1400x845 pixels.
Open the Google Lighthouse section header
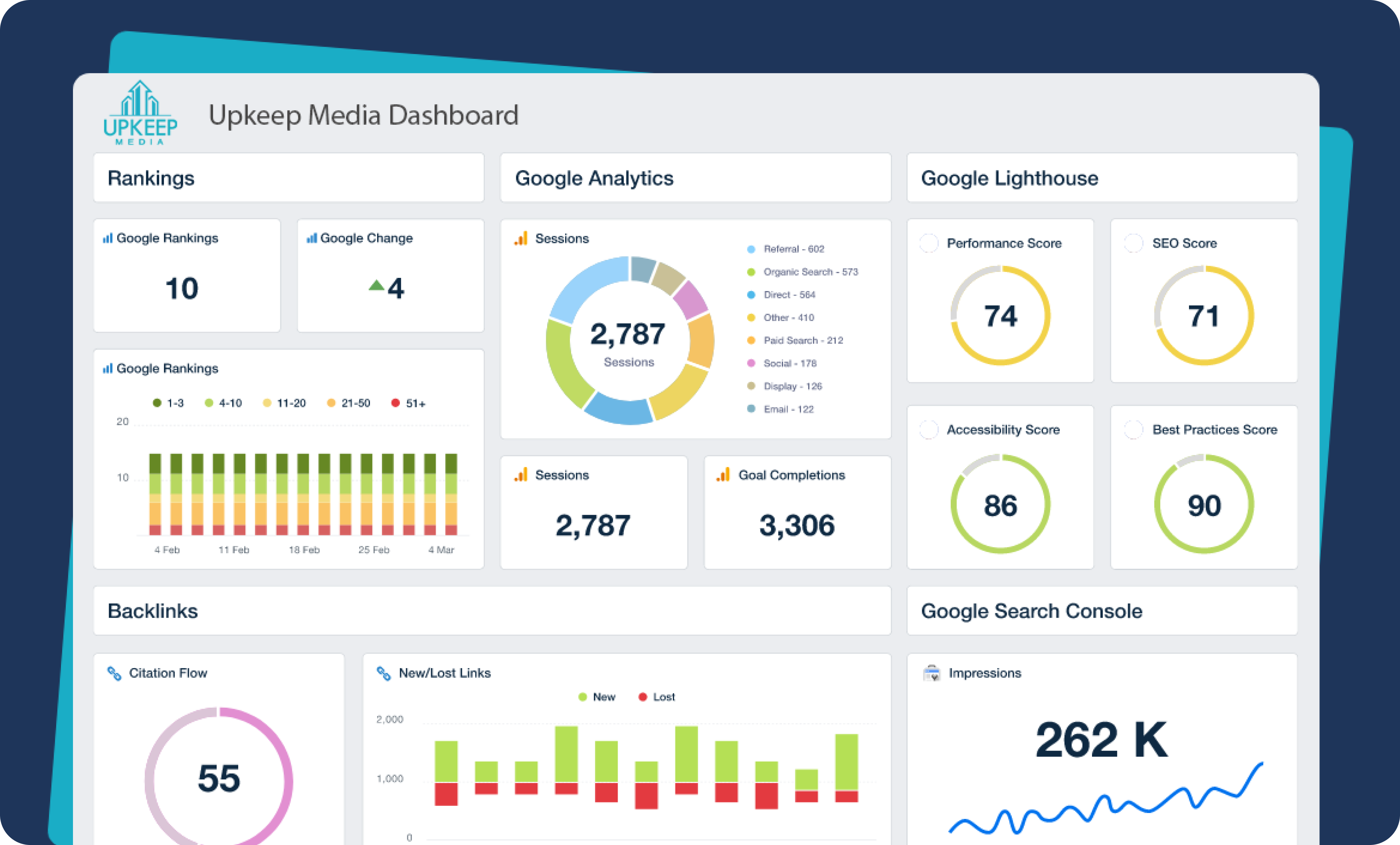pyautogui.click(x=1102, y=178)
